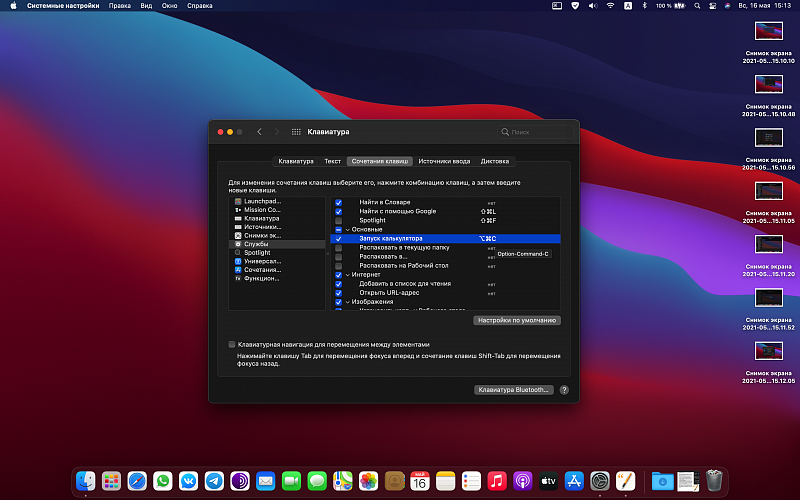This screenshot has width=800, height=500.
Task: Open WhatsApp from the Dock
Action: pyautogui.click(x=162, y=481)
